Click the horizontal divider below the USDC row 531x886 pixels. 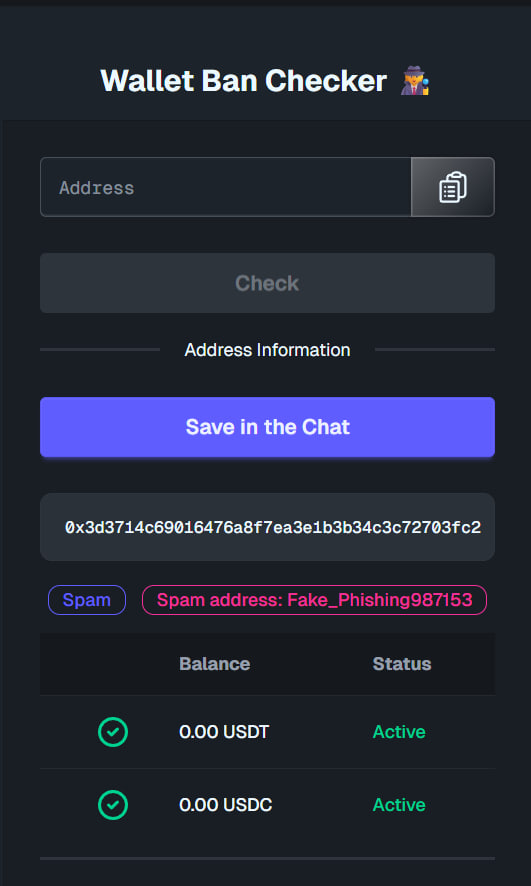[267, 858]
